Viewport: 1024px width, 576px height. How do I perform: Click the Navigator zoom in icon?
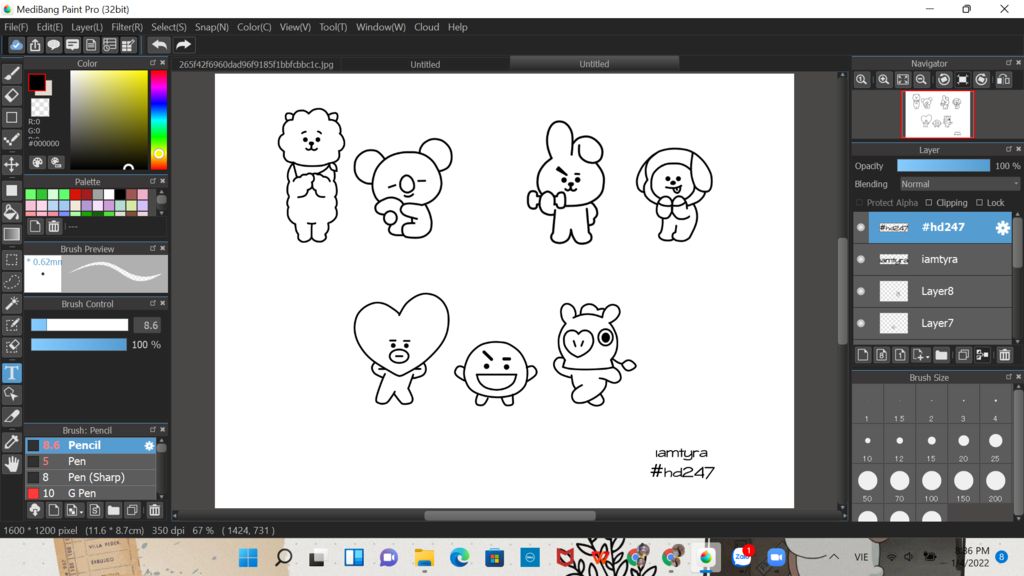point(883,80)
